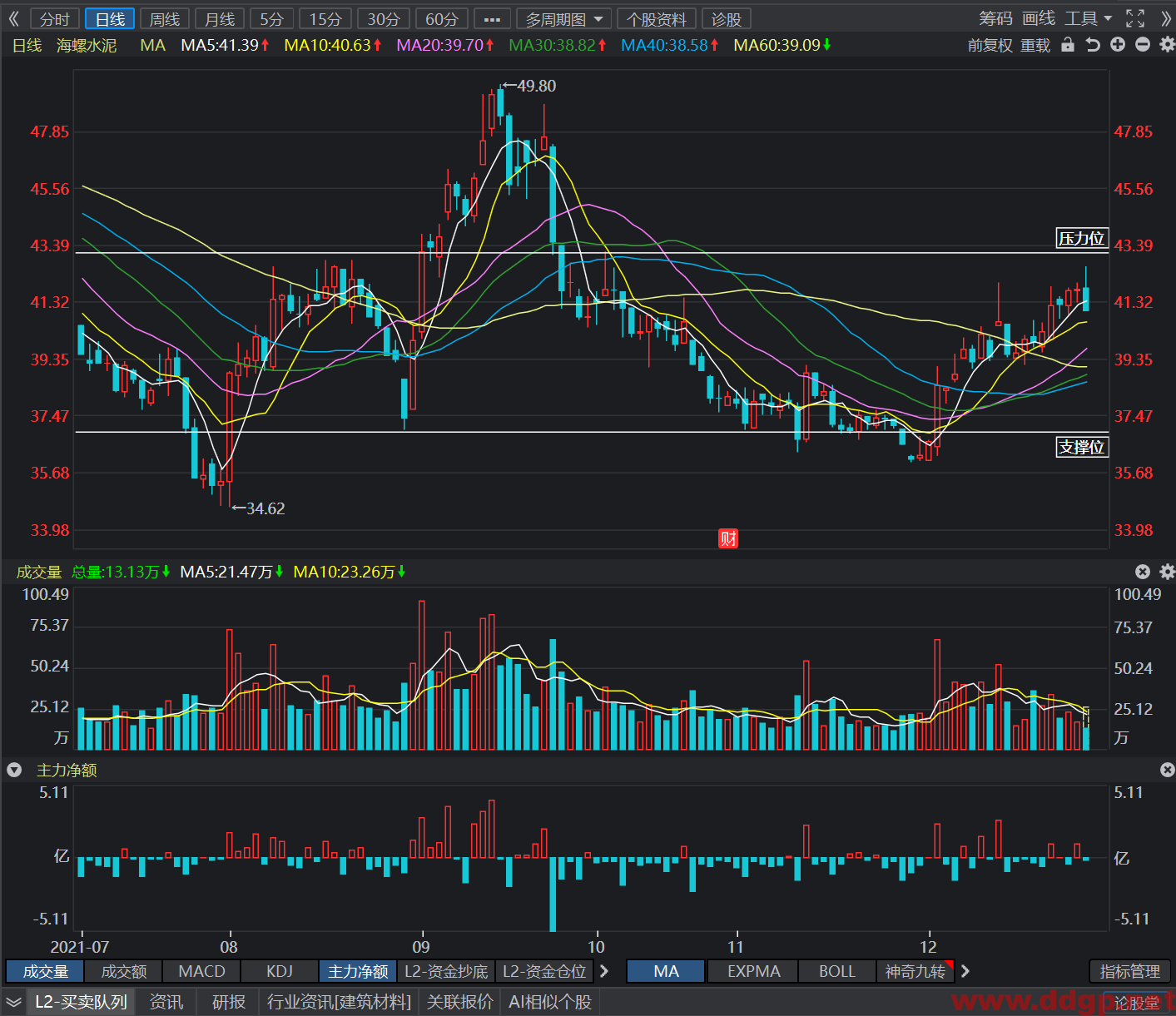The width and height of the screenshot is (1176, 1016).
Task: Open L2-买卖队列 tab
Action: 81,1002
